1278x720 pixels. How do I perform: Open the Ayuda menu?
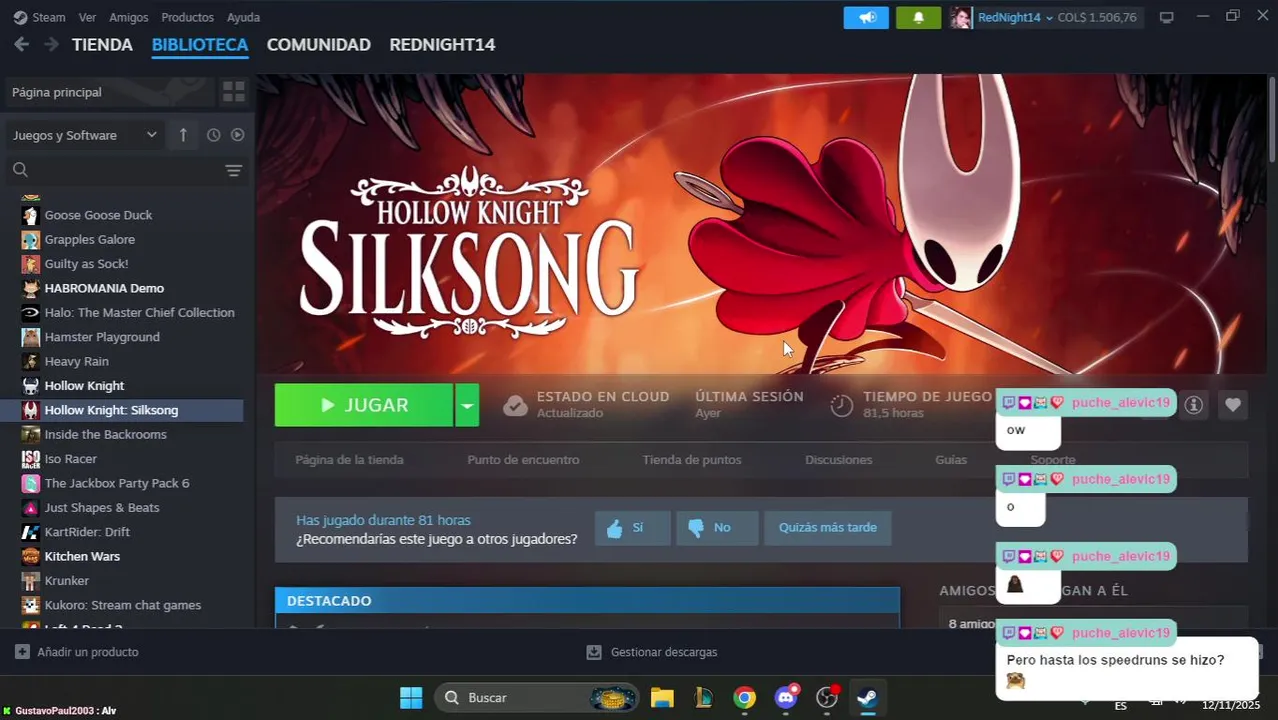coord(243,17)
